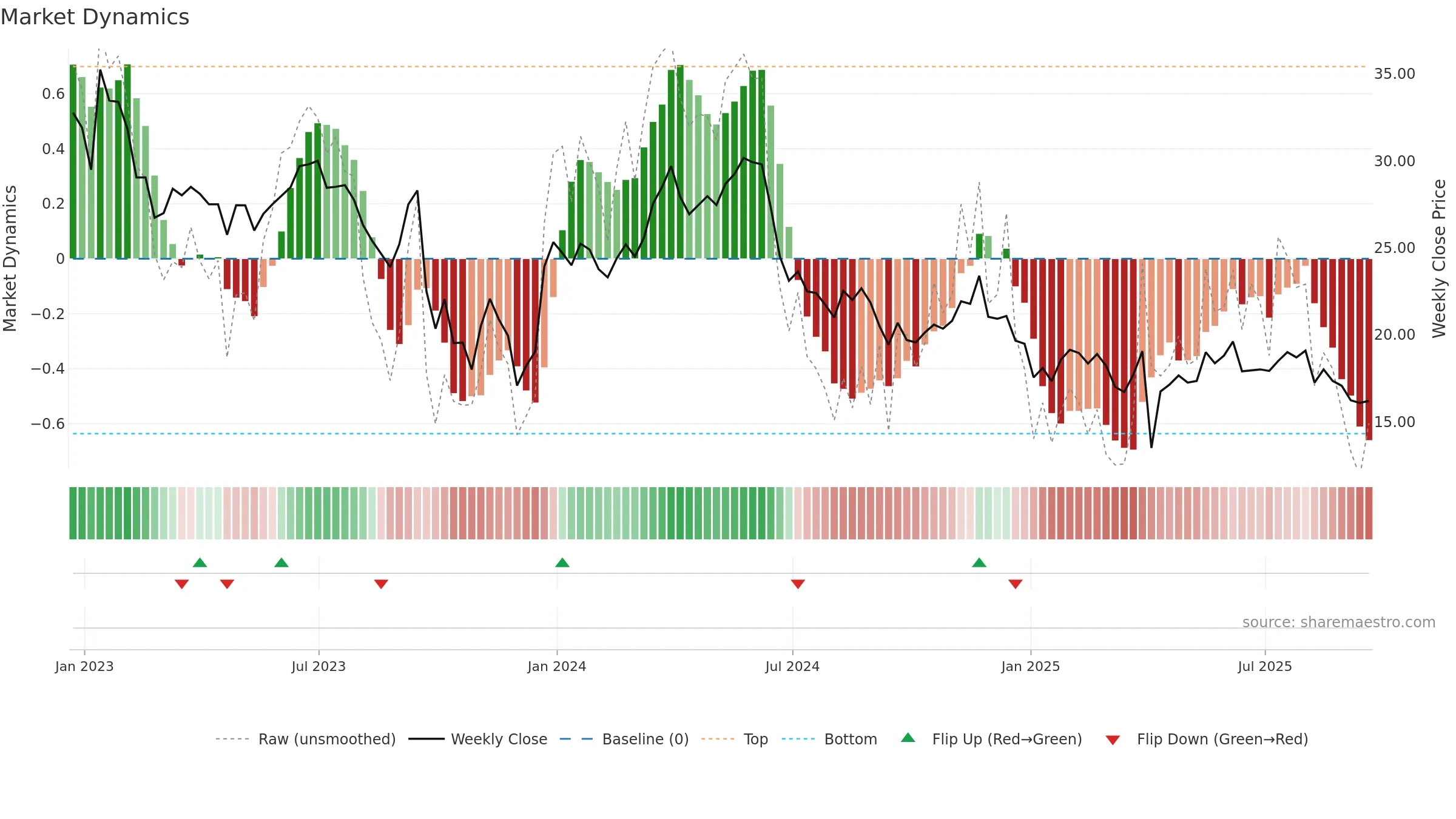Click the Jan 2023 axis label

click(x=84, y=666)
